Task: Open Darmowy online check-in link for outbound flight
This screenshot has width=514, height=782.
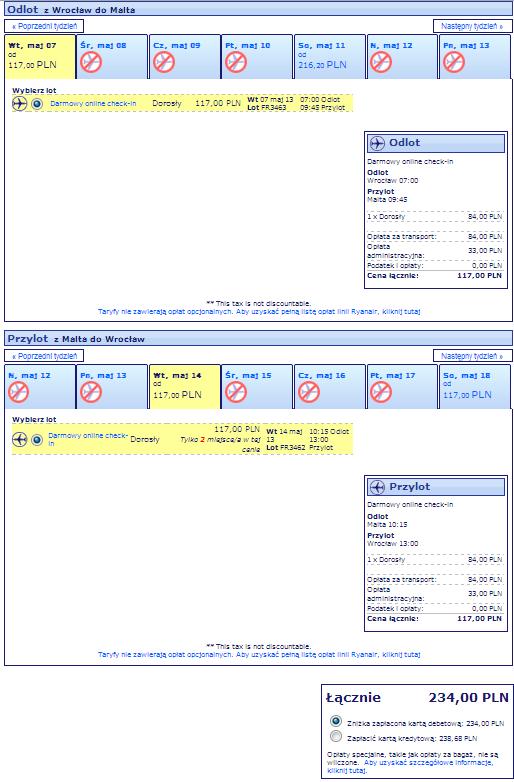Action: coord(93,104)
